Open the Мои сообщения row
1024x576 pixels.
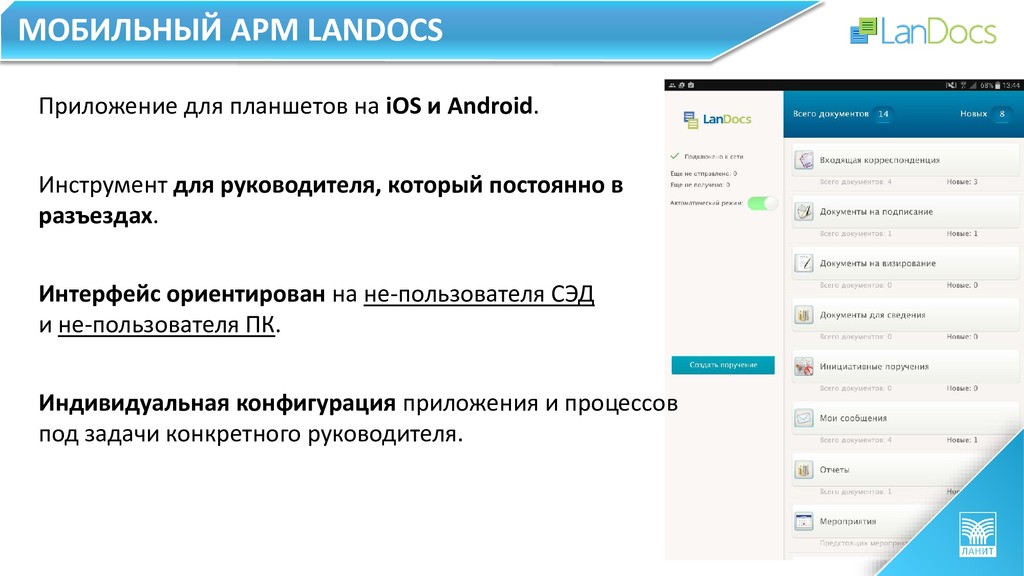(905, 418)
